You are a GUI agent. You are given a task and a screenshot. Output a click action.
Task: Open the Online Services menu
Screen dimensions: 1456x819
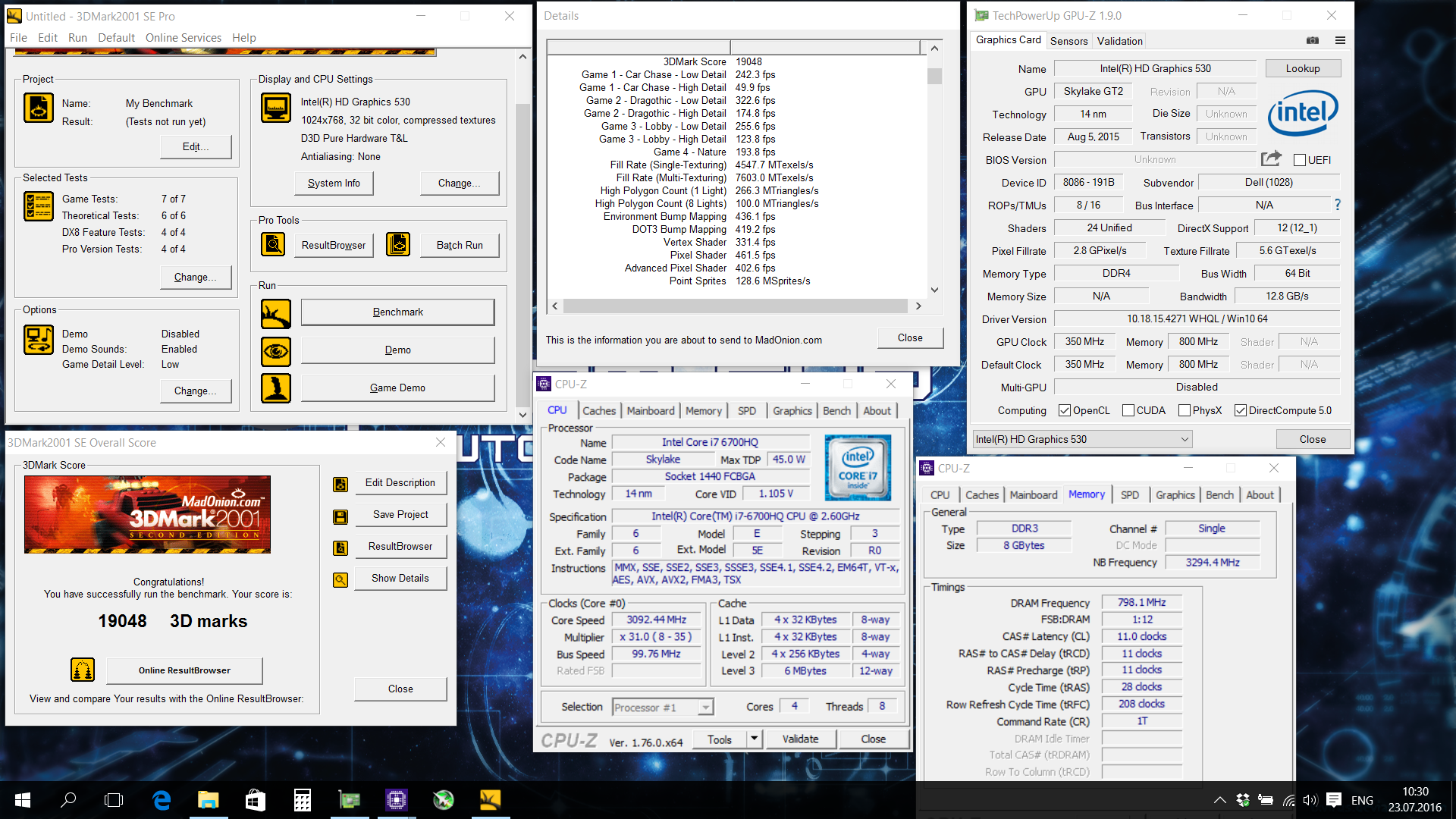184,37
